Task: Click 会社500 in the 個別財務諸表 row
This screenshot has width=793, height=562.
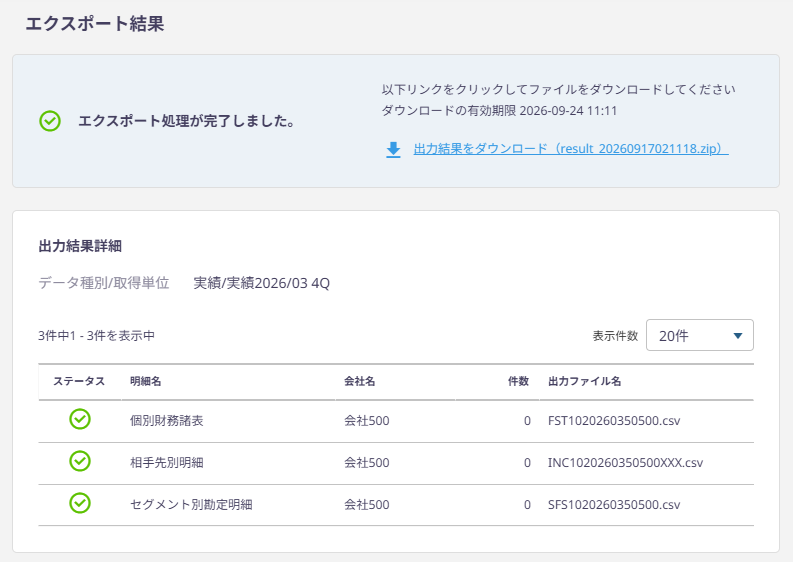Action: click(367, 421)
